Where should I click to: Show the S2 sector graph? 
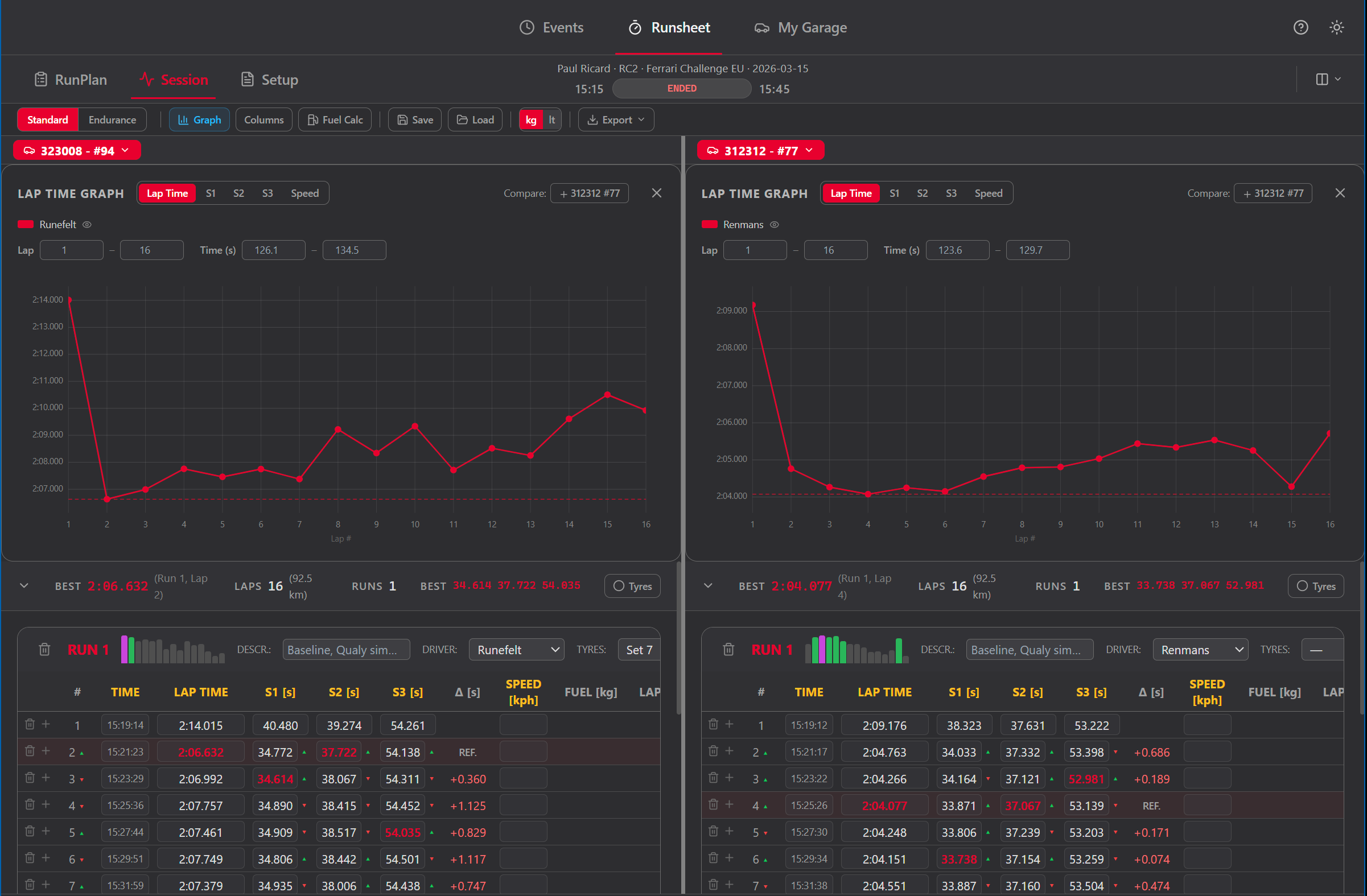coord(239,193)
